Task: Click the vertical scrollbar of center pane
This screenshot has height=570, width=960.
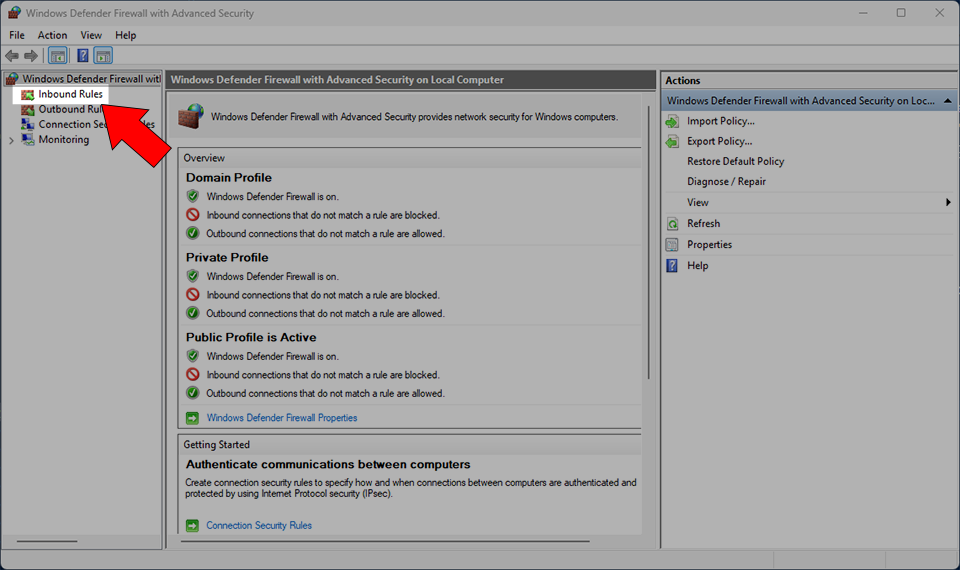Action: click(649, 243)
